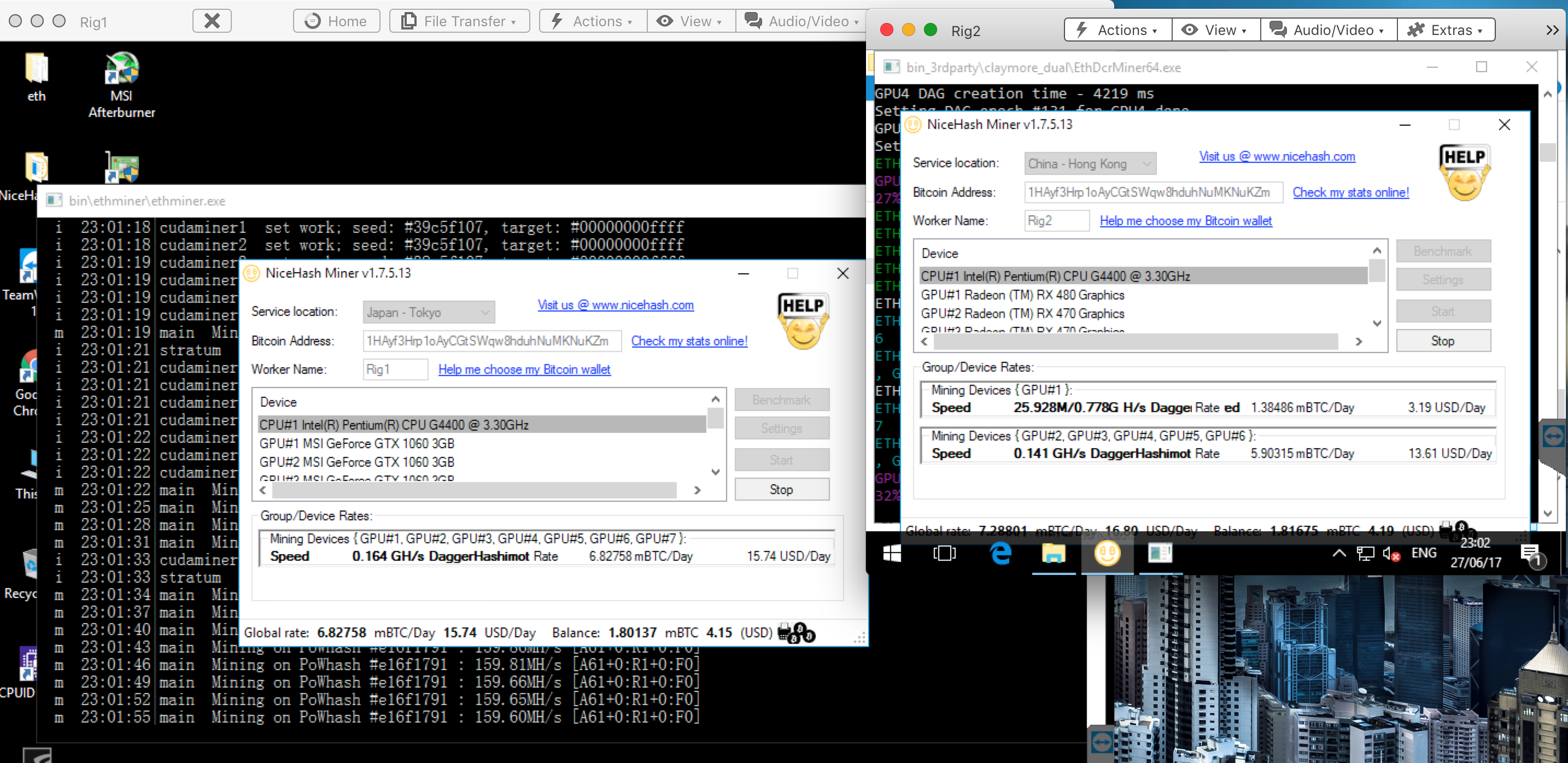Click the Benchmark button in Rig1 miner
This screenshot has height=763, width=1568.
point(781,399)
